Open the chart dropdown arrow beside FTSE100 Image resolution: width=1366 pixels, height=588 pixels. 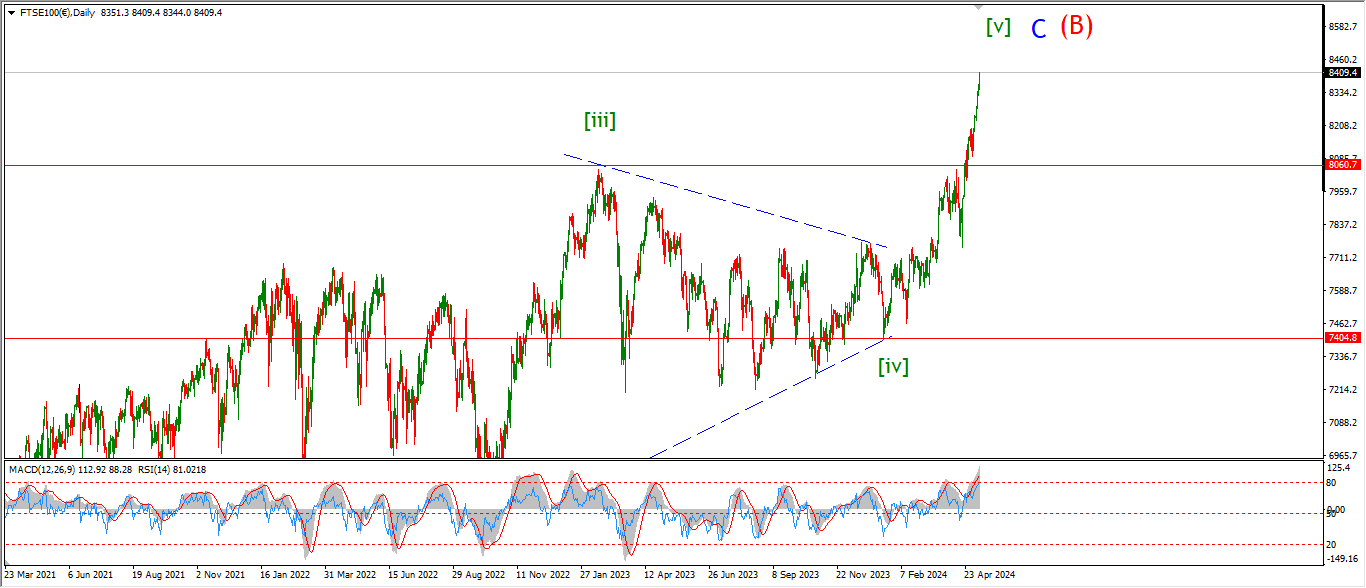coord(11,13)
